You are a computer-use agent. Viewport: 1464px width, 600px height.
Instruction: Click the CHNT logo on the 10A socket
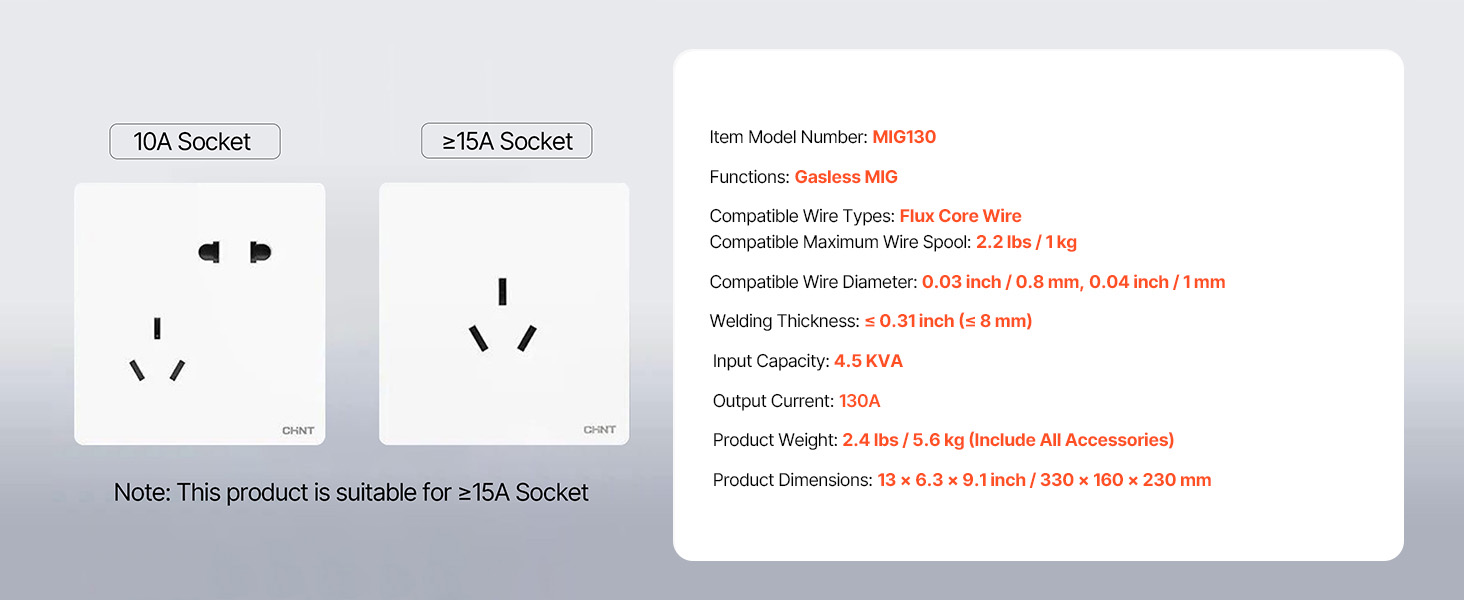(298, 431)
